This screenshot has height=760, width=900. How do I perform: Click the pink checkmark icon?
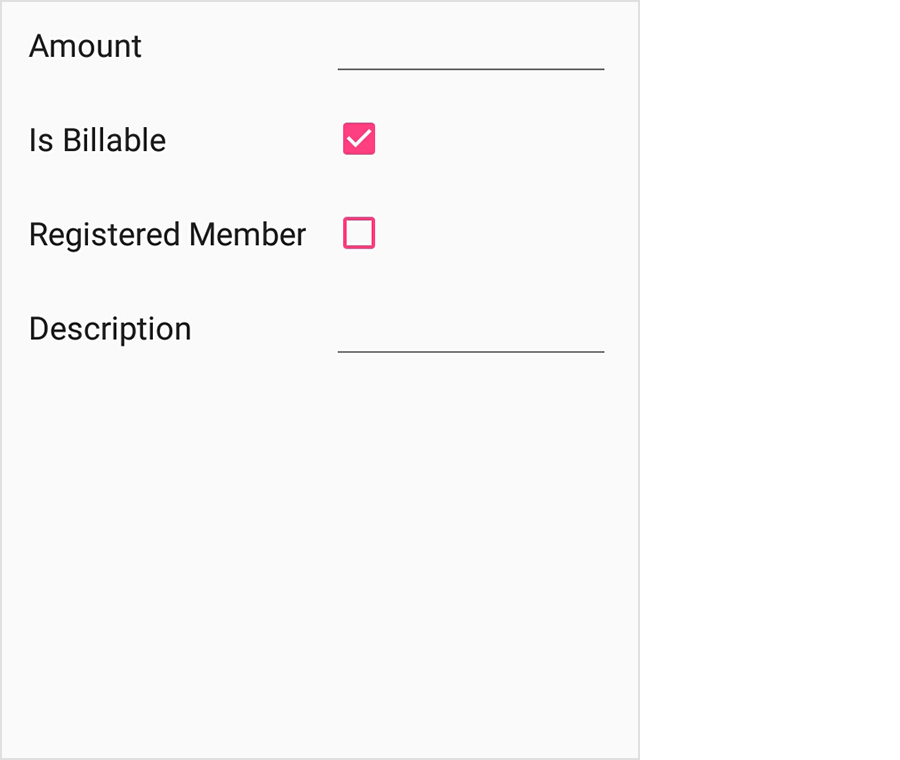click(x=359, y=139)
